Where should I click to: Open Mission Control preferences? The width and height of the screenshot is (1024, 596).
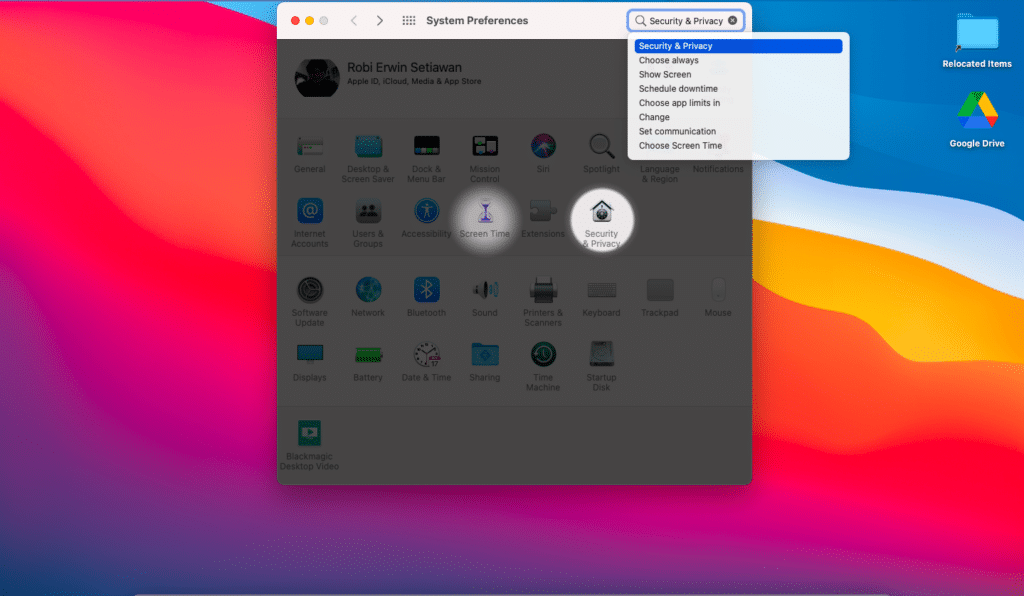[x=485, y=159]
